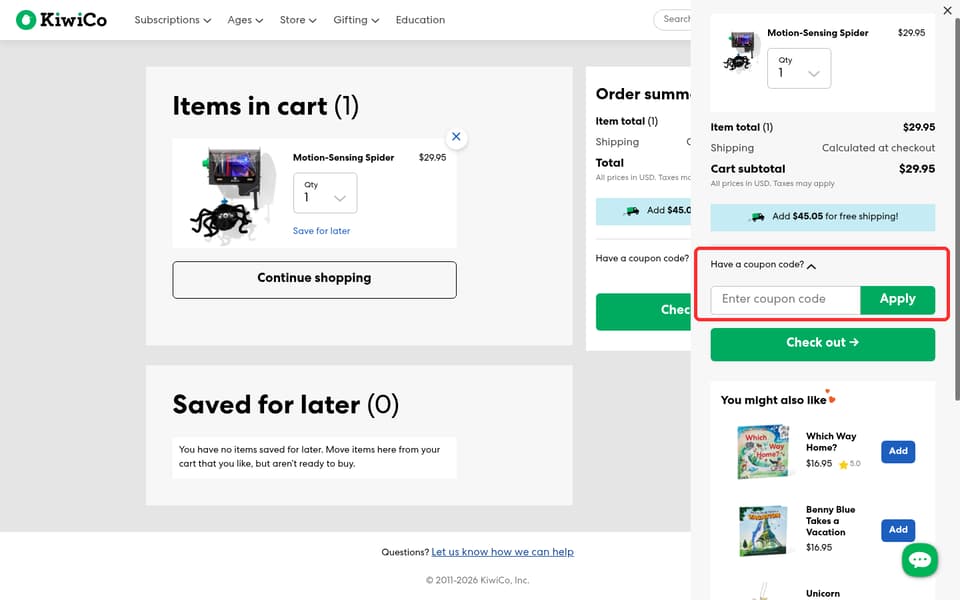
Task: Open the Qty dropdown in main cart
Action: click(325, 193)
